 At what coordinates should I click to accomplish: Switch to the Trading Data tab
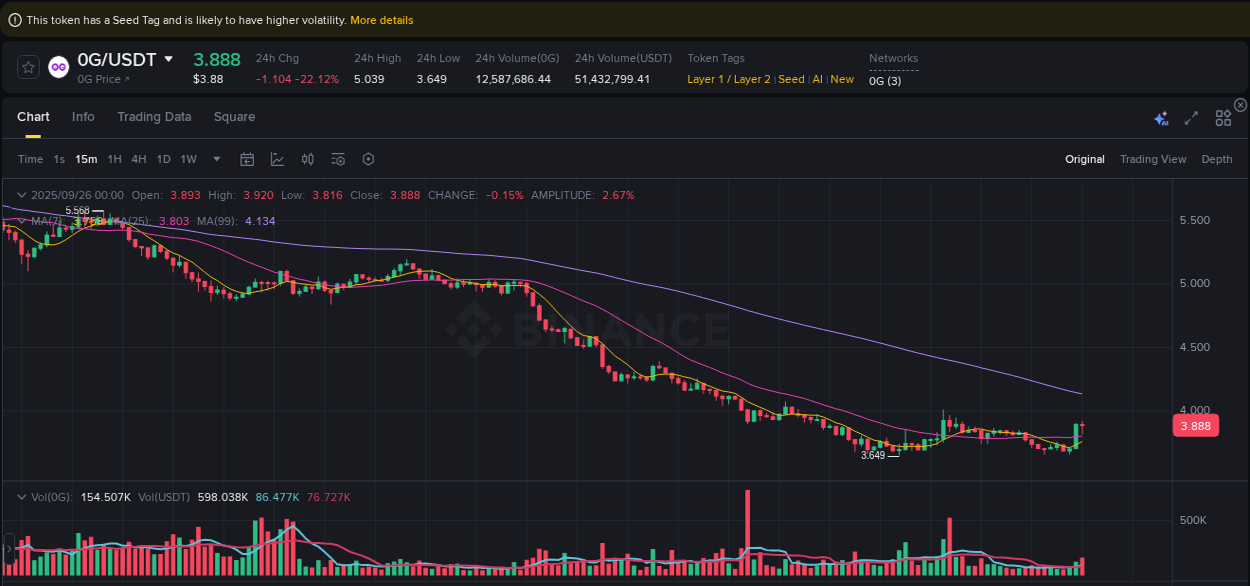click(x=154, y=117)
